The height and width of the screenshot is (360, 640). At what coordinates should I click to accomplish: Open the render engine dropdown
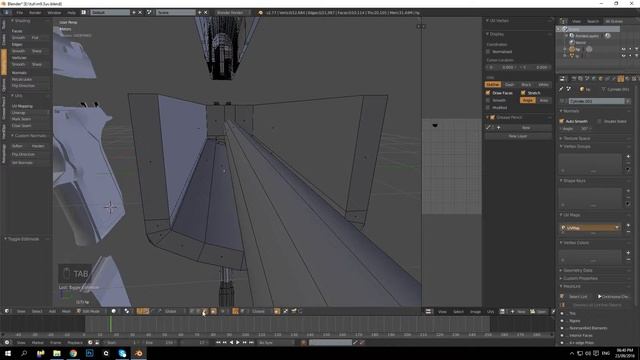[x=232, y=13]
